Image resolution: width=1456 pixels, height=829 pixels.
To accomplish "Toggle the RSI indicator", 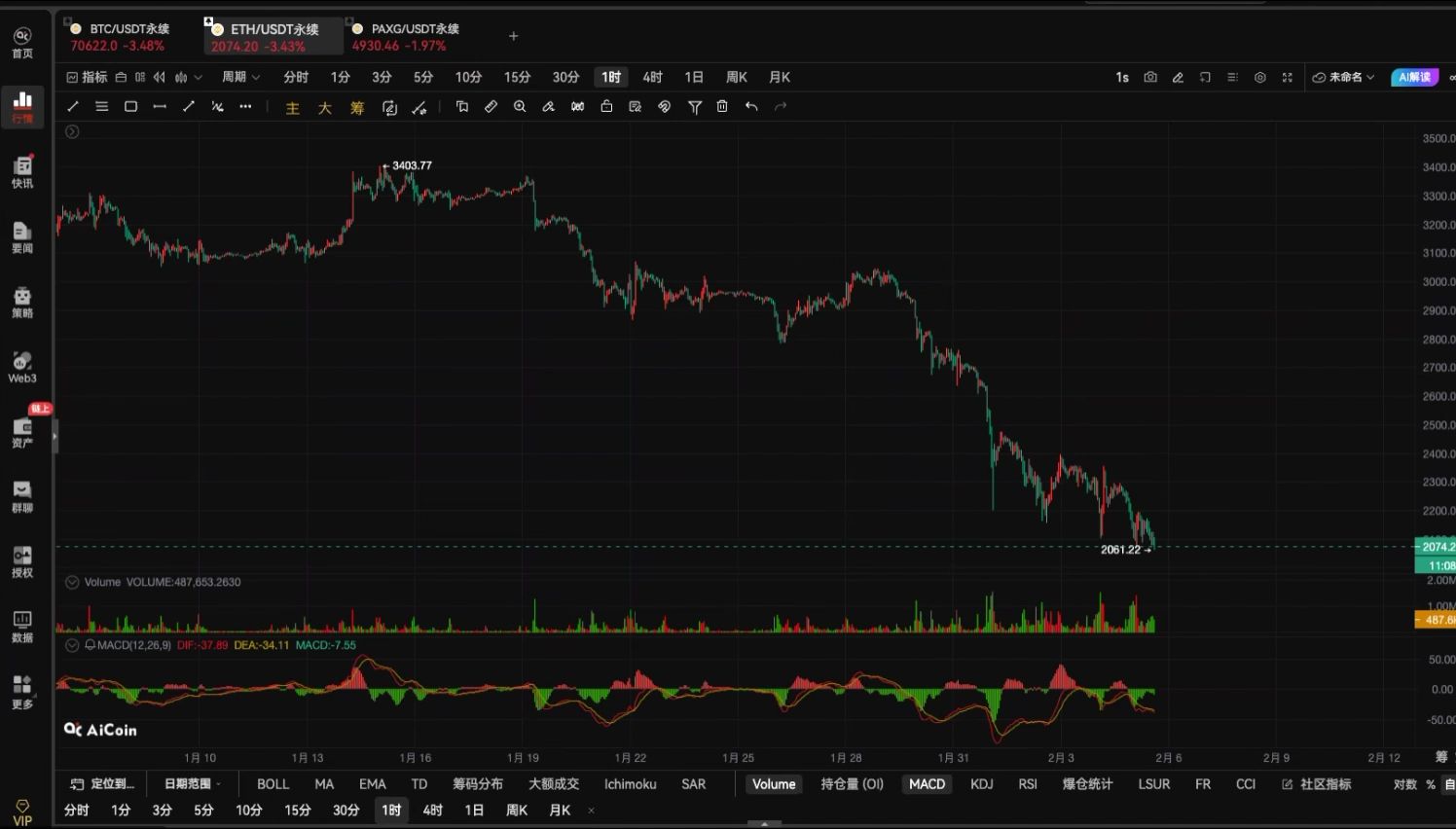I will [1028, 784].
